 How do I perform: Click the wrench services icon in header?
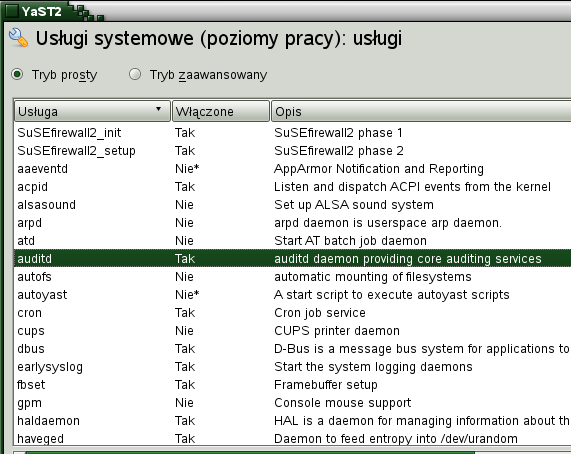[x=18, y=37]
